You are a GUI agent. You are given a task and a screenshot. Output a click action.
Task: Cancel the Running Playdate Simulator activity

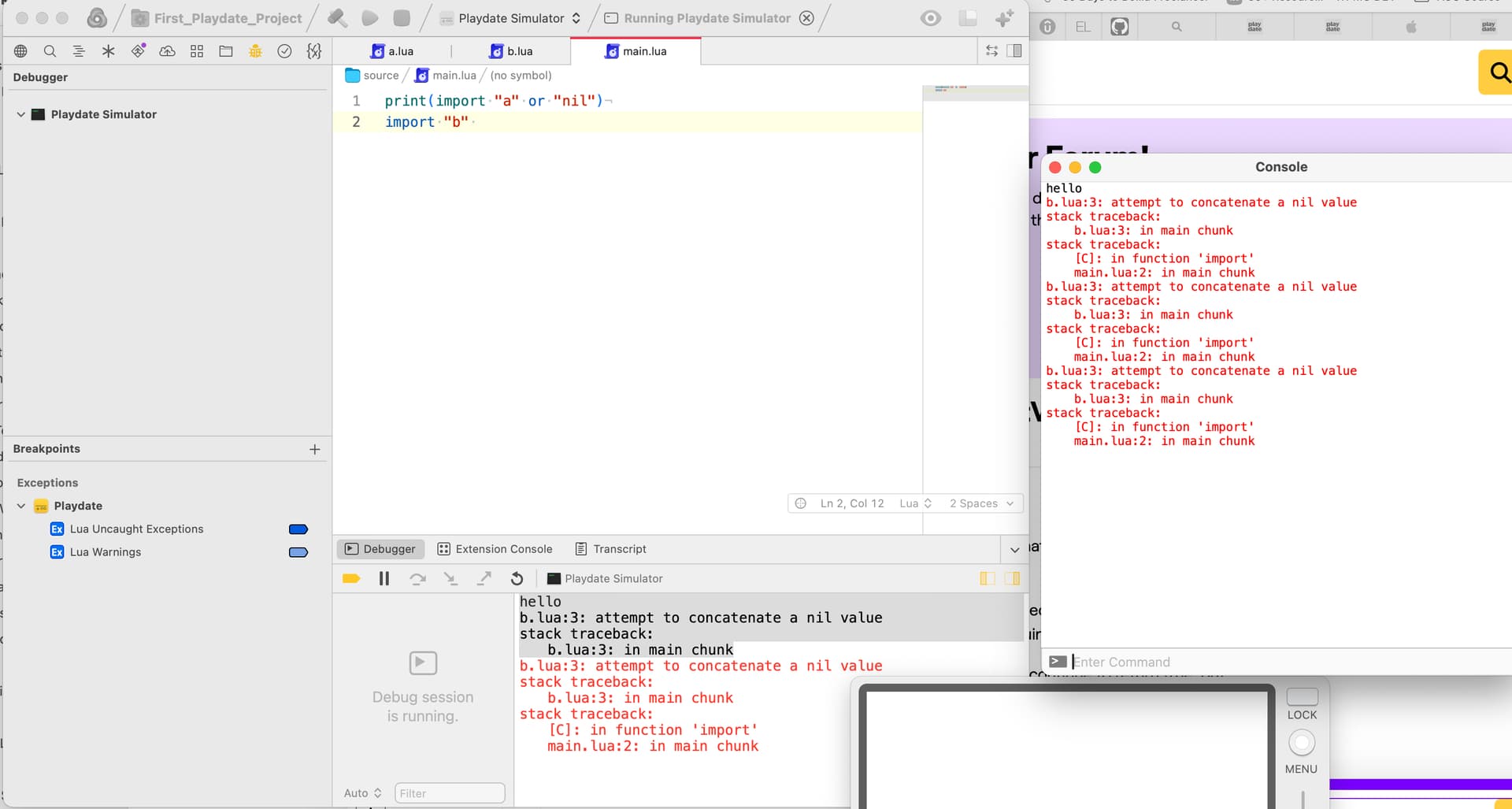806,18
